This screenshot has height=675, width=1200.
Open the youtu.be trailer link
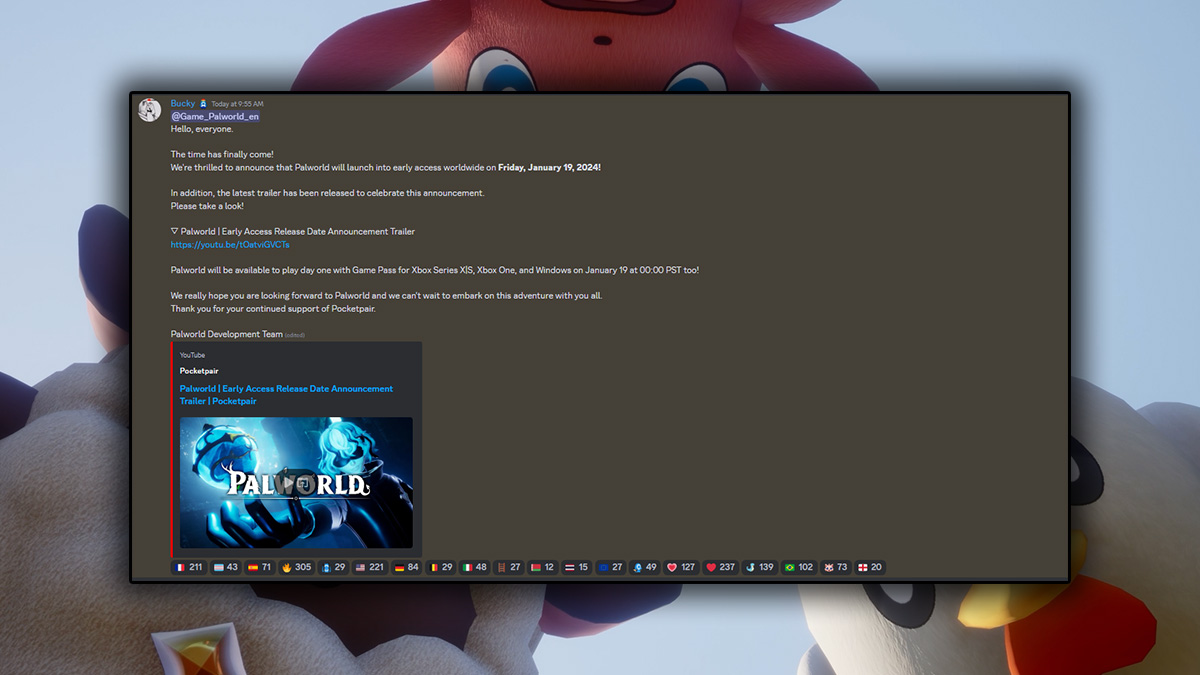pyautogui.click(x=230, y=244)
